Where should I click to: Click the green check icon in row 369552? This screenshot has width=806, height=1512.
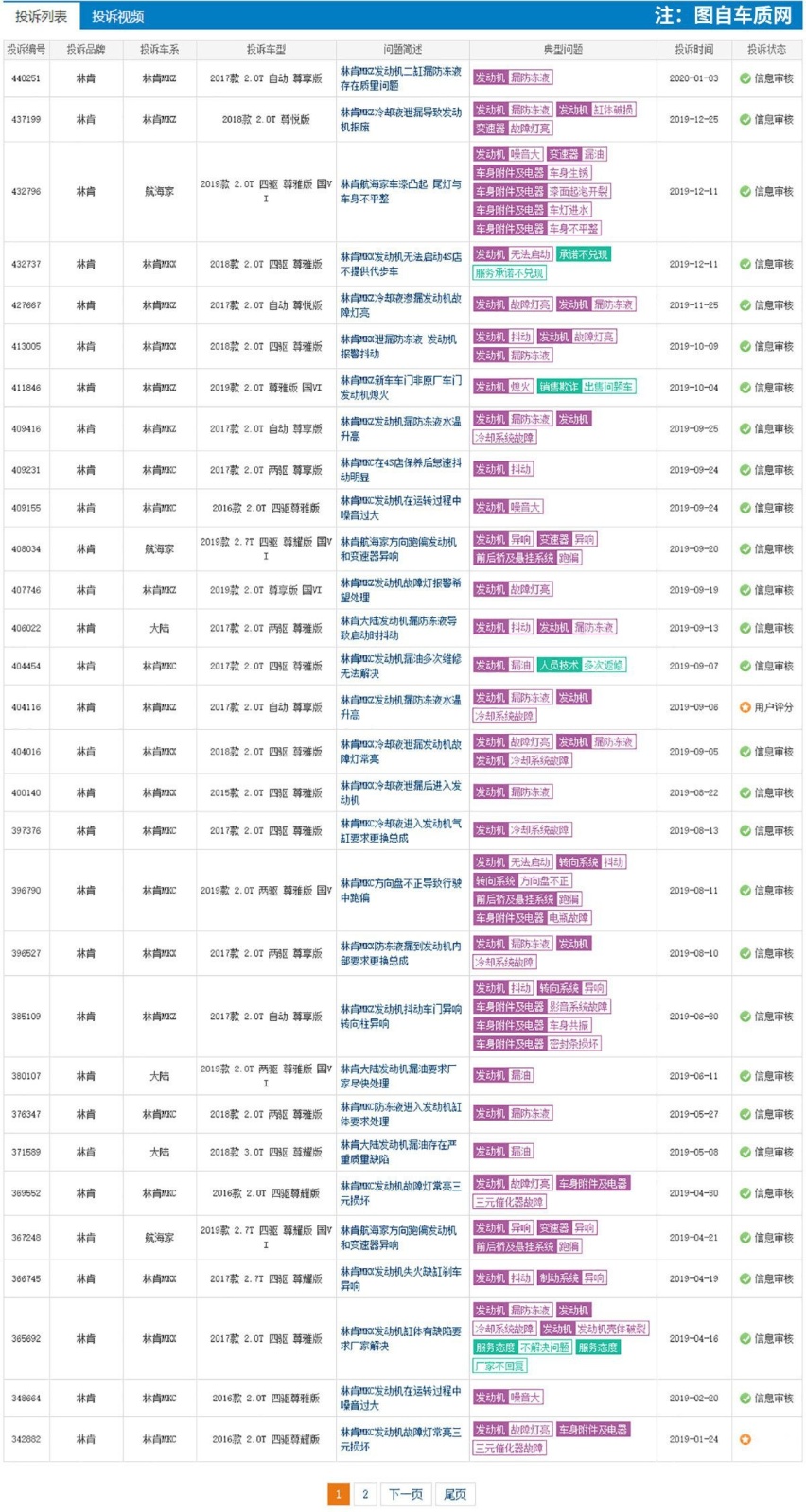click(745, 1193)
